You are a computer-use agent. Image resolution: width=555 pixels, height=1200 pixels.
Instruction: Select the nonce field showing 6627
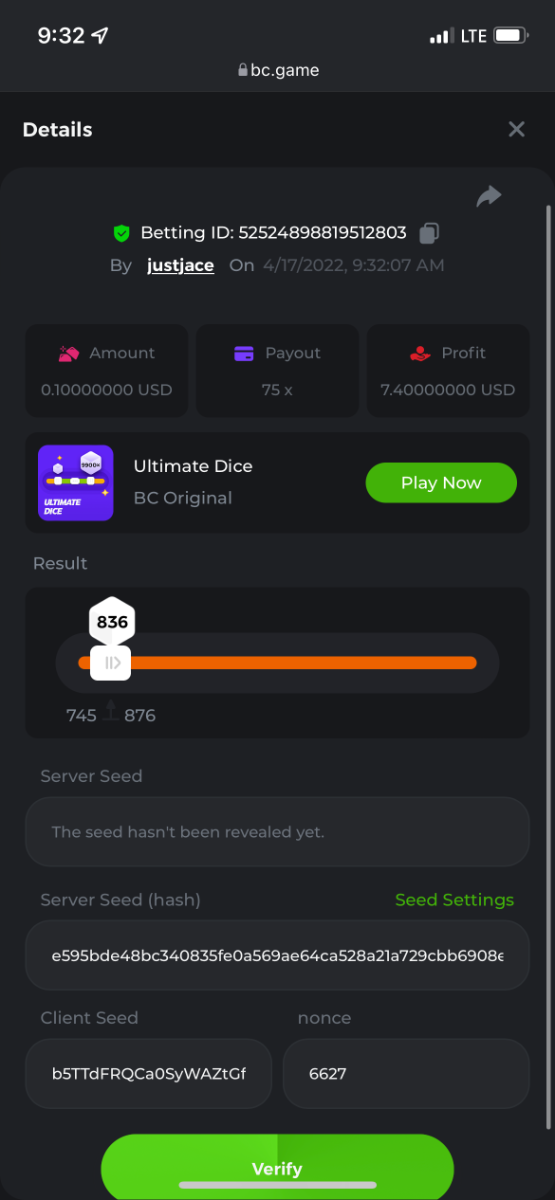(x=406, y=1074)
